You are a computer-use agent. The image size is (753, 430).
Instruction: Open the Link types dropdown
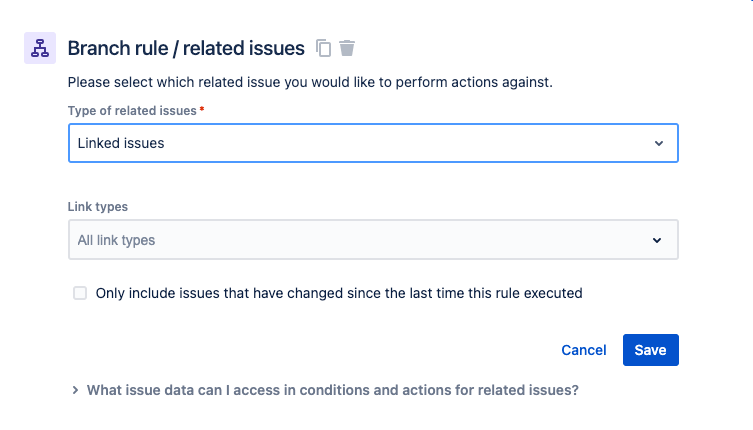tap(373, 240)
